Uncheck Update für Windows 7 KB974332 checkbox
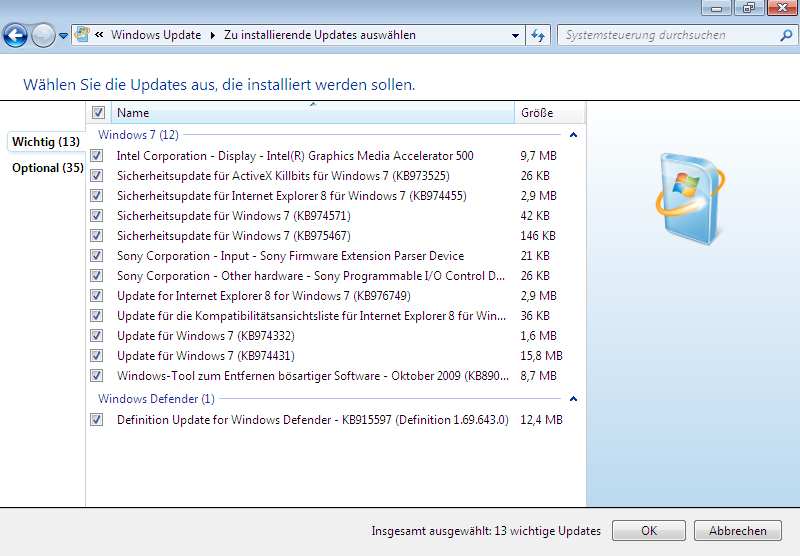The height and width of the screenshot is (556, 800). [x=96, y=336]
